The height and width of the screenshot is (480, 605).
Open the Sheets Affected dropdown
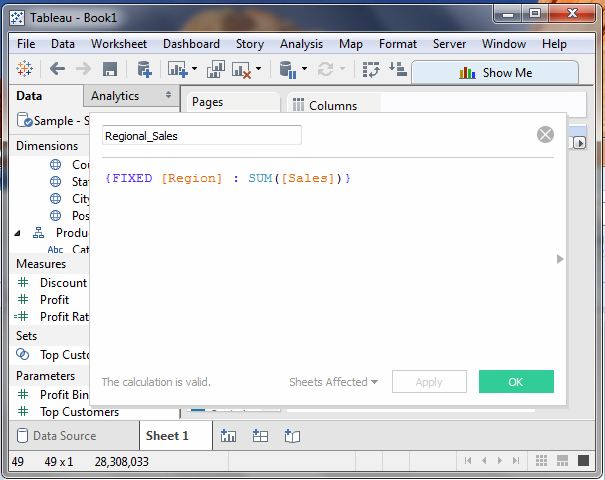click(x=333, y=382)
